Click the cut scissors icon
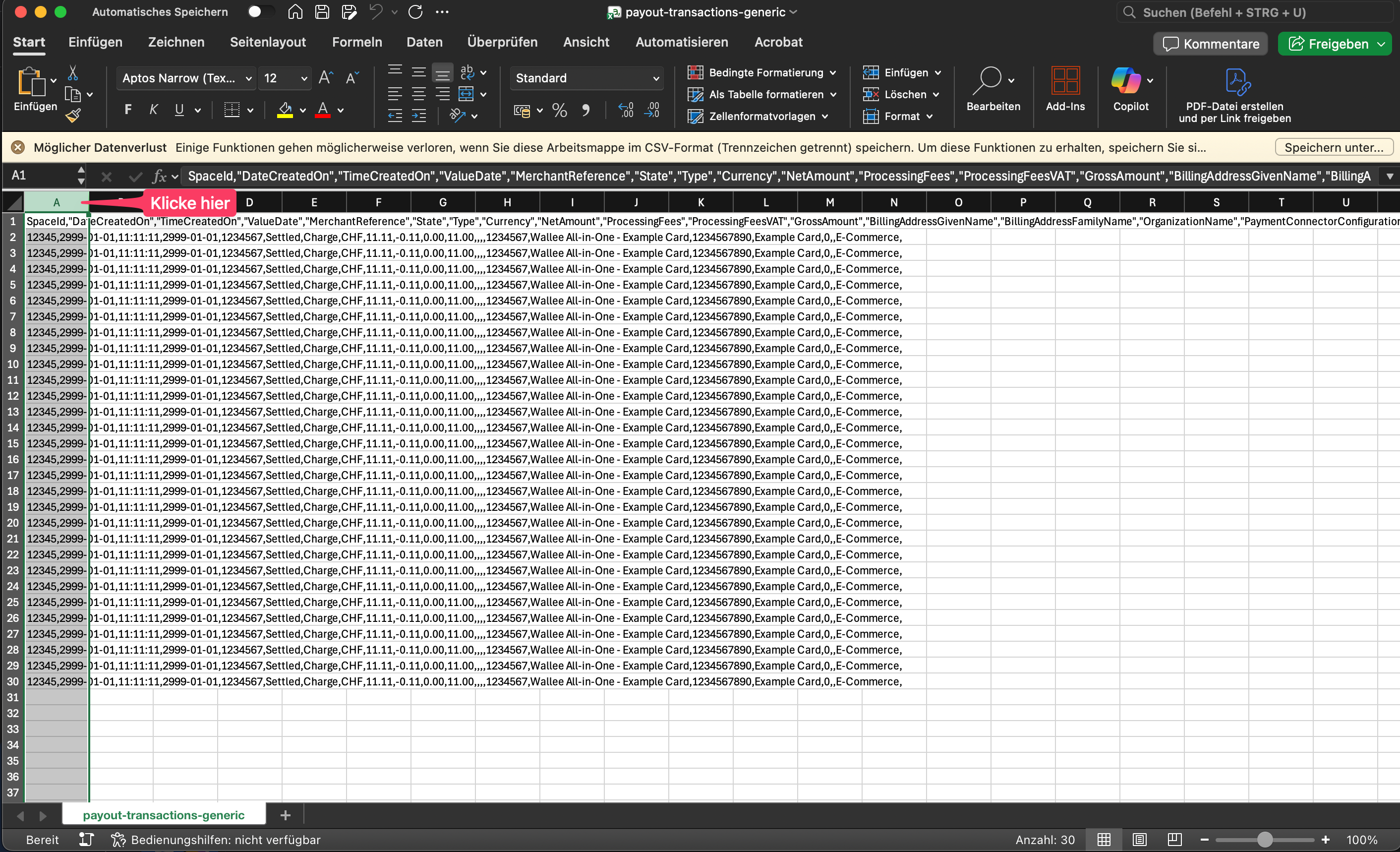This screenshot has width=1400, height=852. click(x=73, y=73)
